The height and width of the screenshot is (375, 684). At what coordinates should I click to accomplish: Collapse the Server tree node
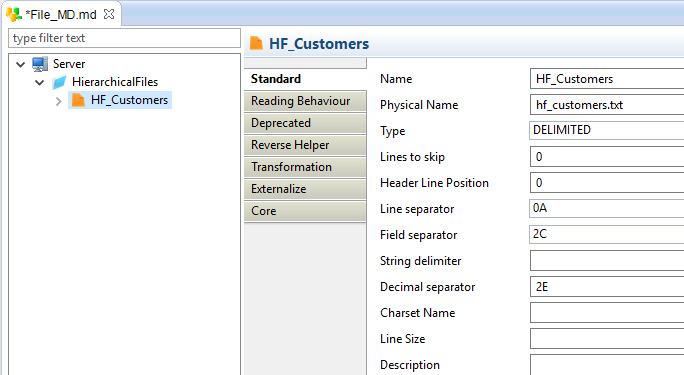[21, 65]
